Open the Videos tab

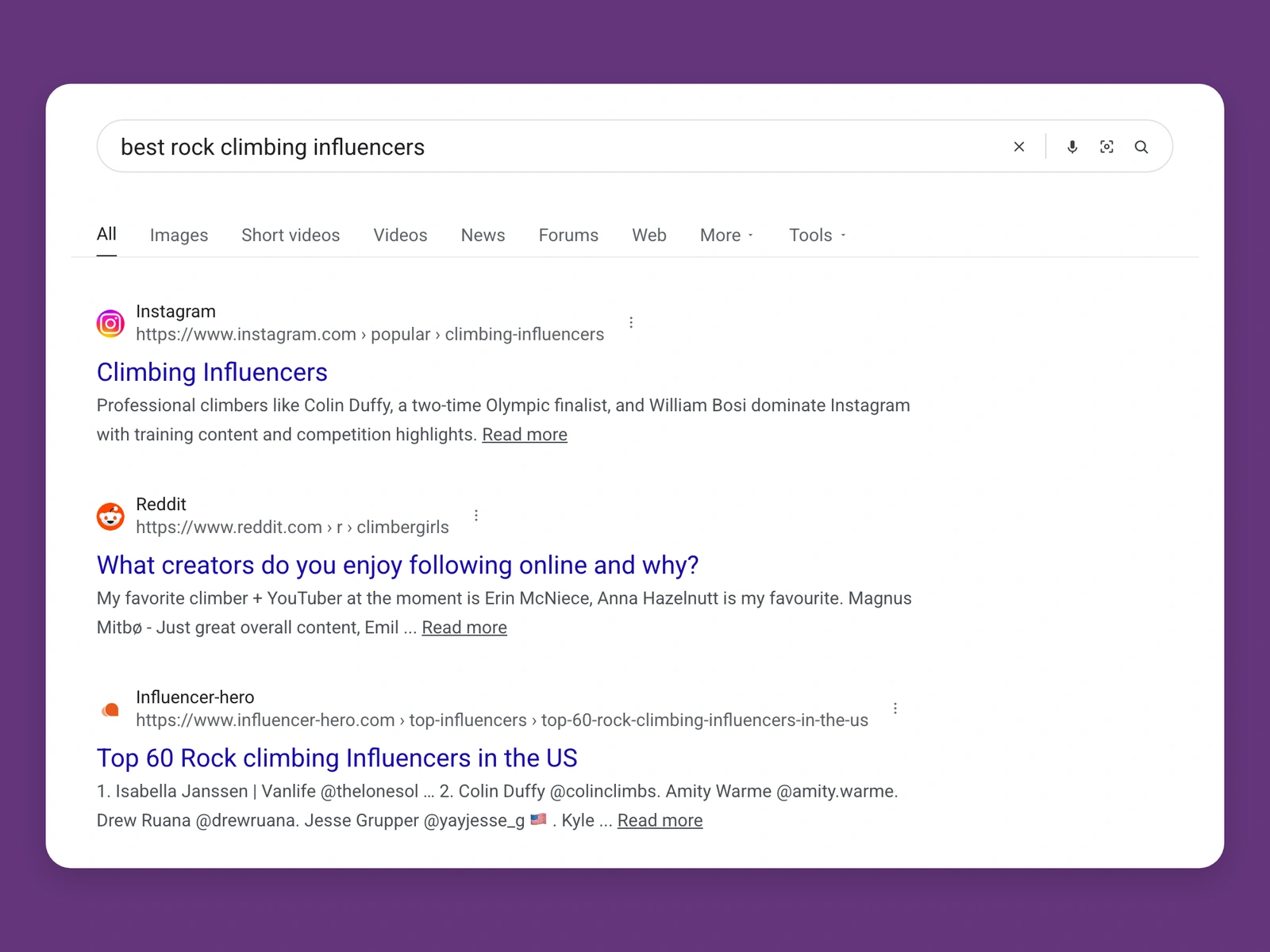click(400, 235)
